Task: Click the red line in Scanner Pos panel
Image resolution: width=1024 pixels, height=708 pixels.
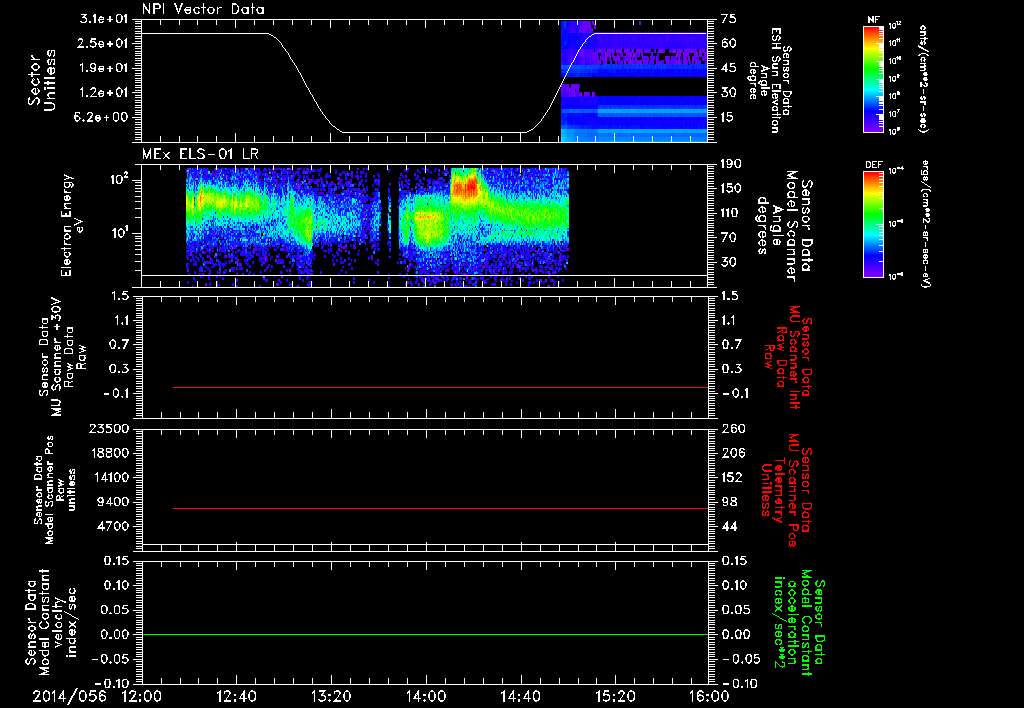Action: (440, 508)
